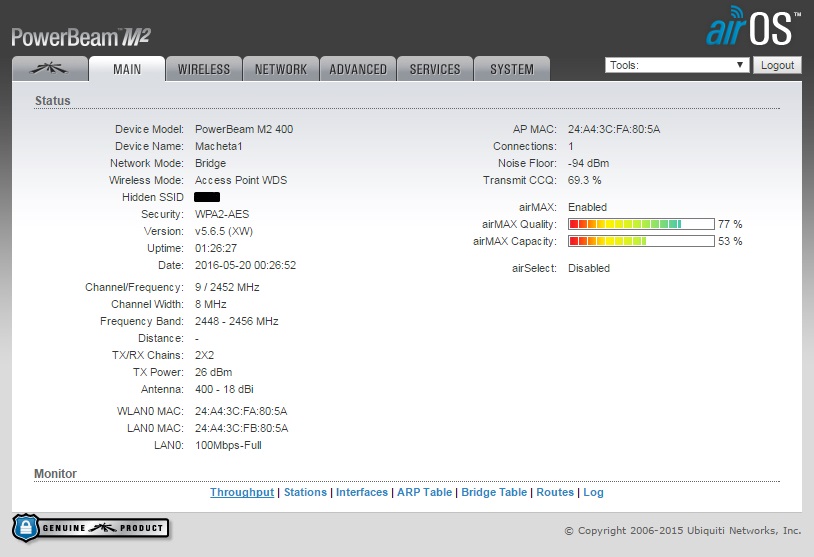The image size is (814, 557).
Task: Switch to the MAIN tab
Action: (x=127, y=69)
